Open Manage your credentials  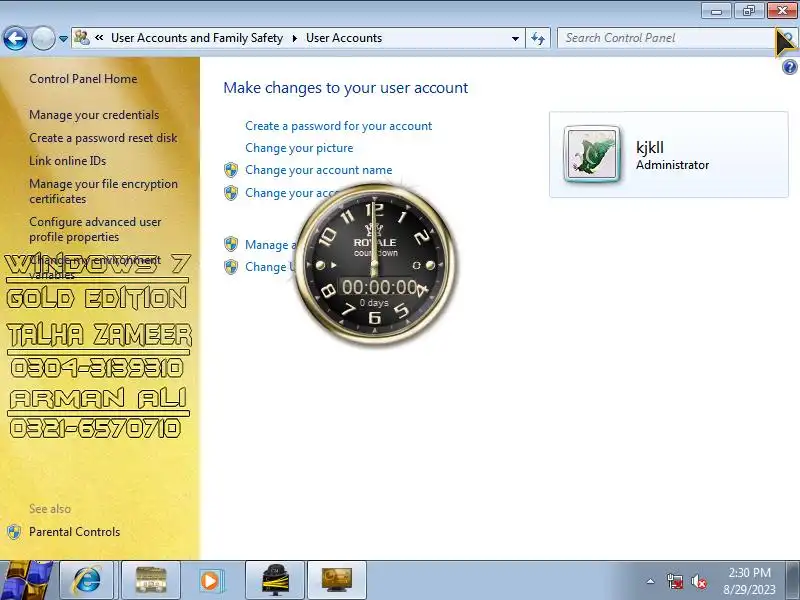94,115
